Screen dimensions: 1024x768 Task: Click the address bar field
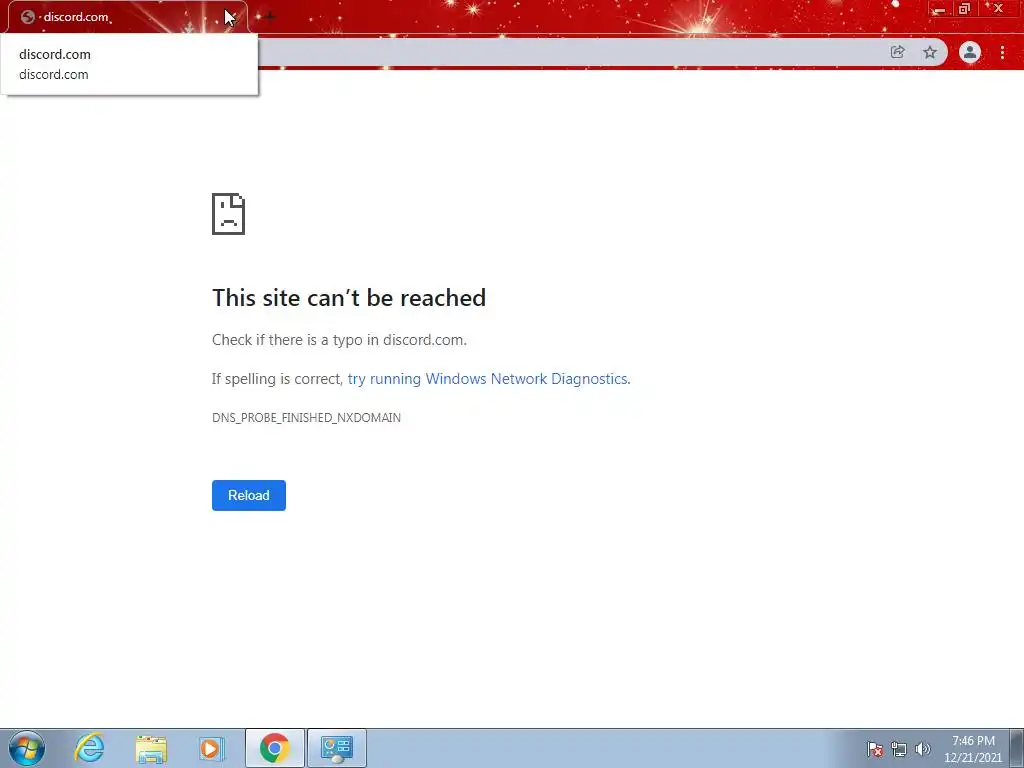point(568,52)
